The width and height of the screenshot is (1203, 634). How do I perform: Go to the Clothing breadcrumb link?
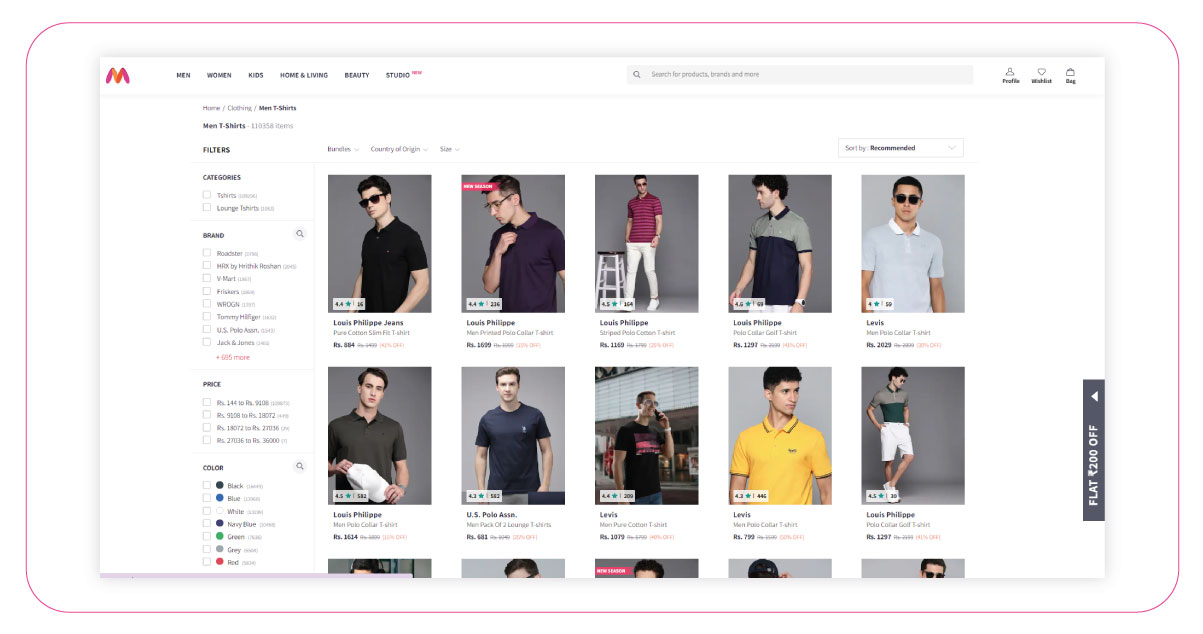pyautogui.click(x=239, y=108)
